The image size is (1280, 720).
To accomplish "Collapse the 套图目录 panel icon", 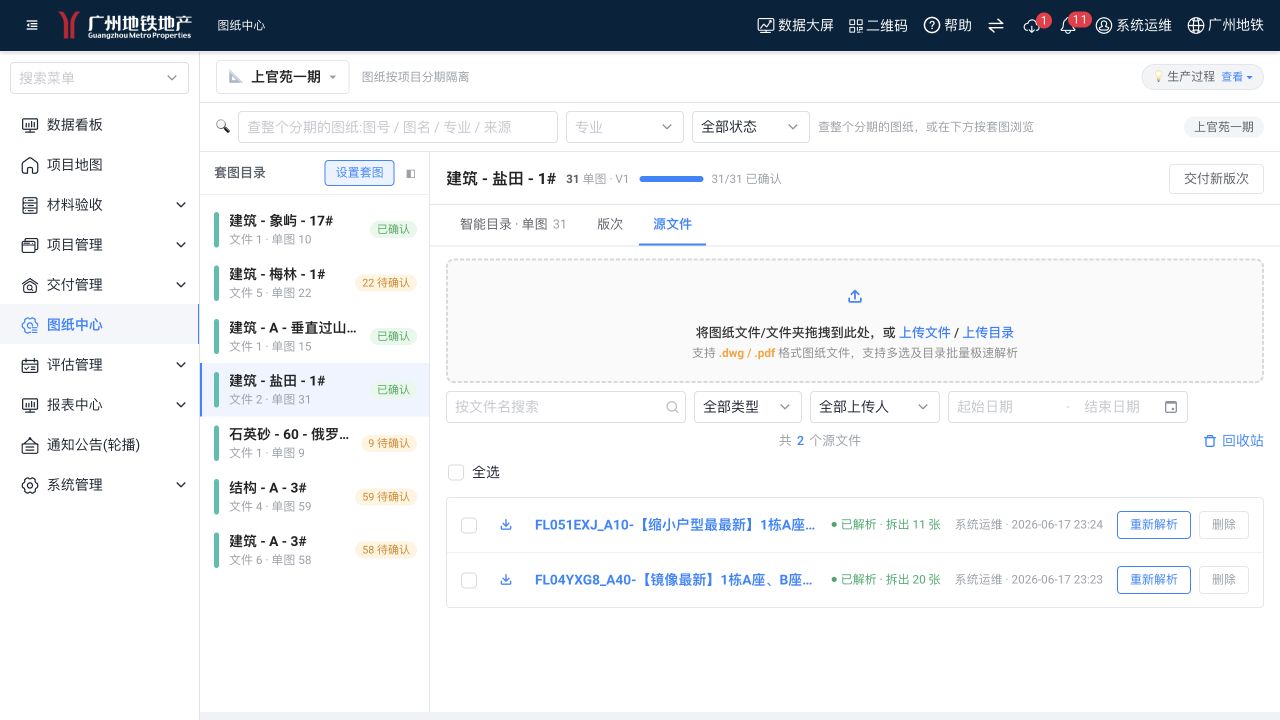I will (x=410, y=173).
